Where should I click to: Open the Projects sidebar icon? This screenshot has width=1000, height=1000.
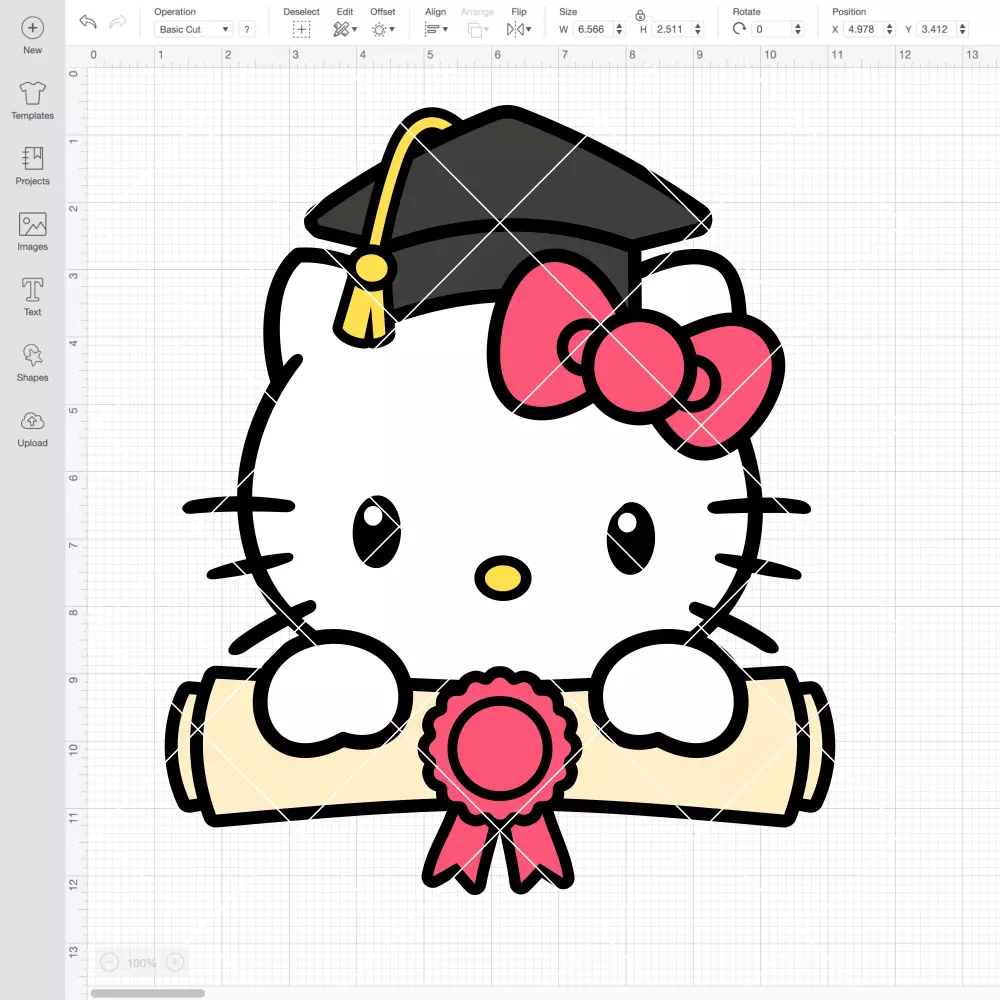point(33,159)
